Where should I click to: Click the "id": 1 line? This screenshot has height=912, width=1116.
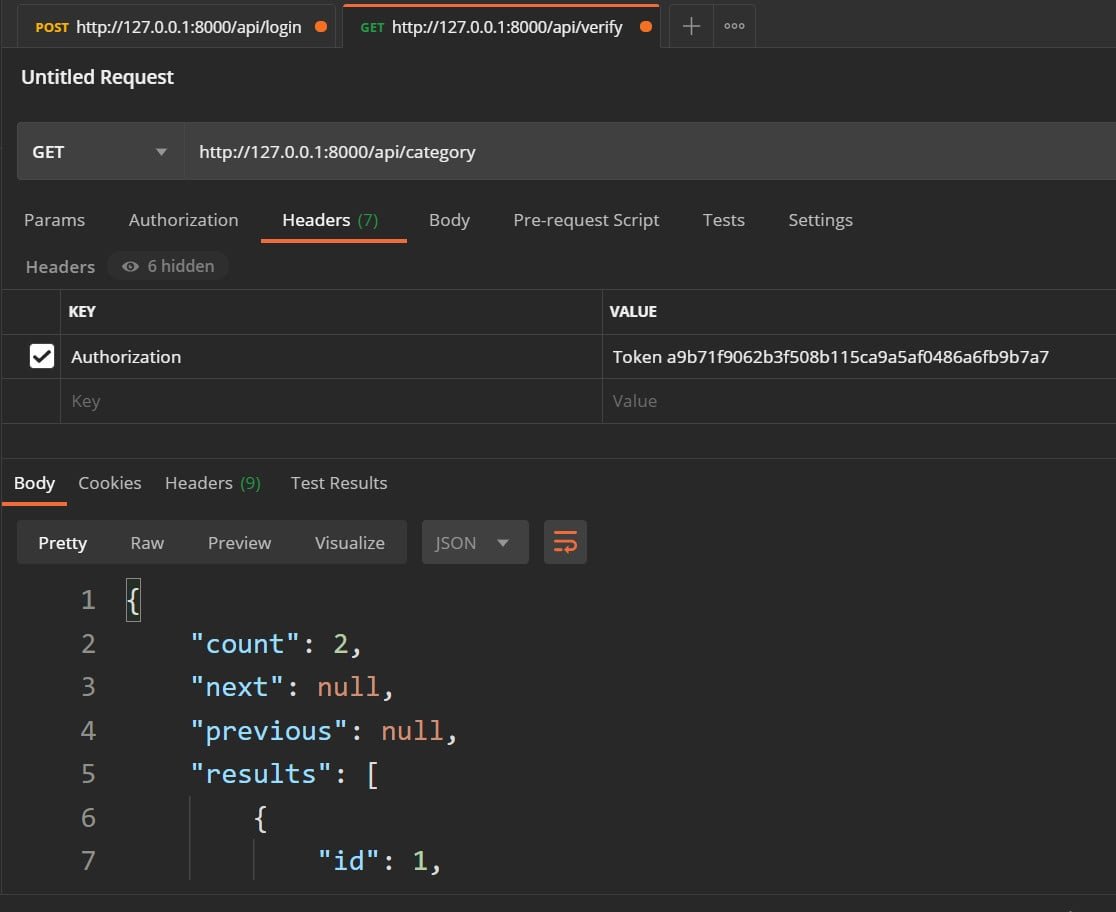pos(379,861)
